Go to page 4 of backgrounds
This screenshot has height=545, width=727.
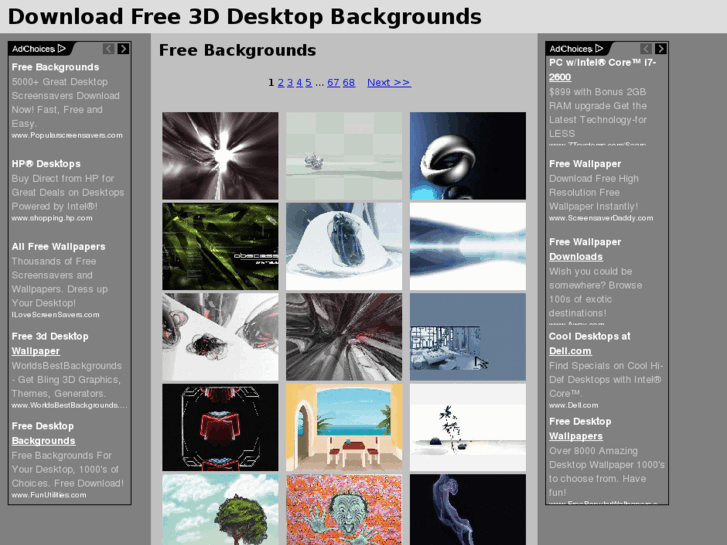coord(299,83)
